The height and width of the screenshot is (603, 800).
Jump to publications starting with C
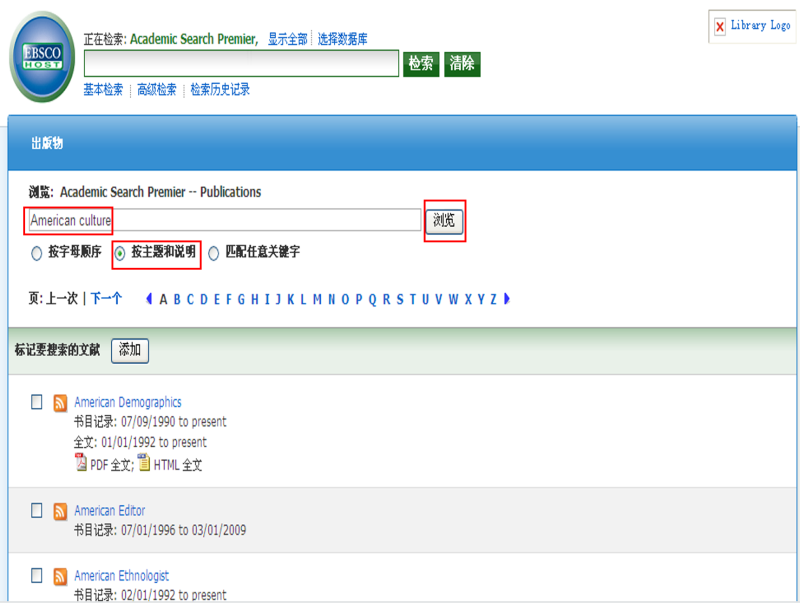point(190,299)
